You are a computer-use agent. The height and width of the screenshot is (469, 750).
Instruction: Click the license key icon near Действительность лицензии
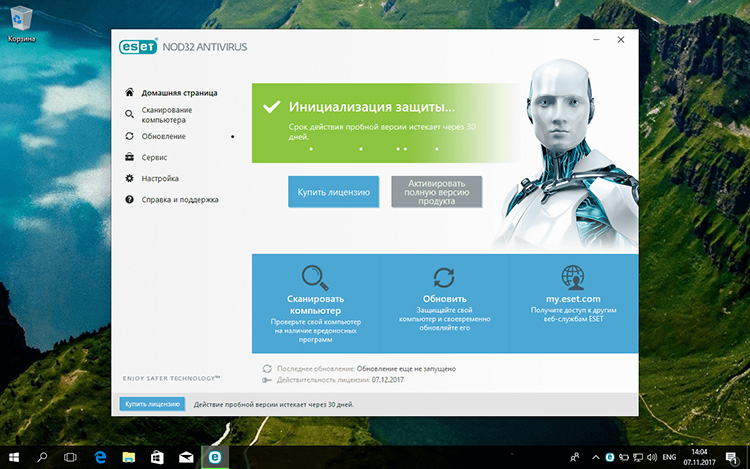(x=267, y=380)
